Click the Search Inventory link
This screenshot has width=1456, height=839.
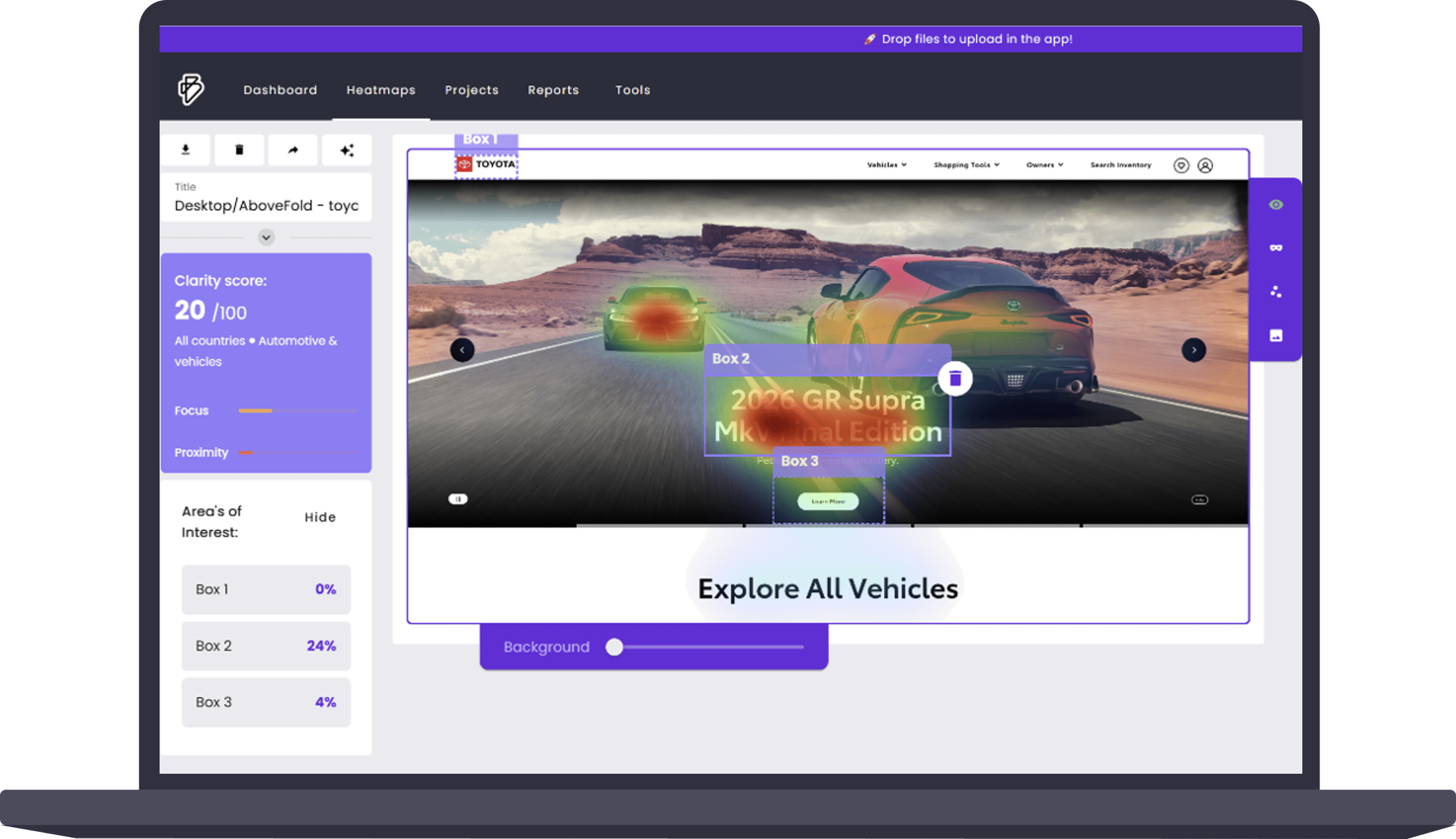coord(1120,165)
